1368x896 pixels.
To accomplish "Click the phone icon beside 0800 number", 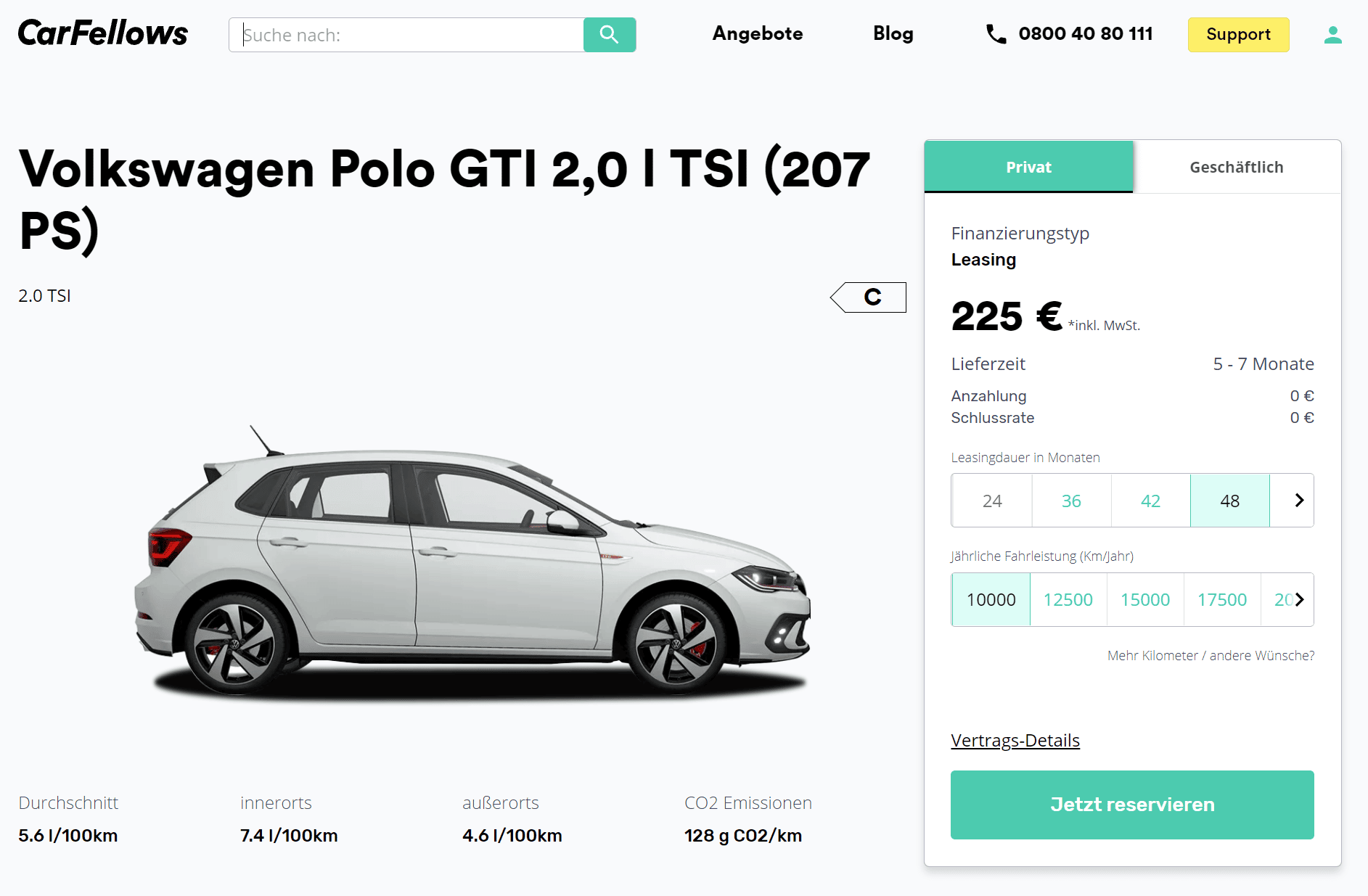I will pyautogui.click(x=996, y=34).
